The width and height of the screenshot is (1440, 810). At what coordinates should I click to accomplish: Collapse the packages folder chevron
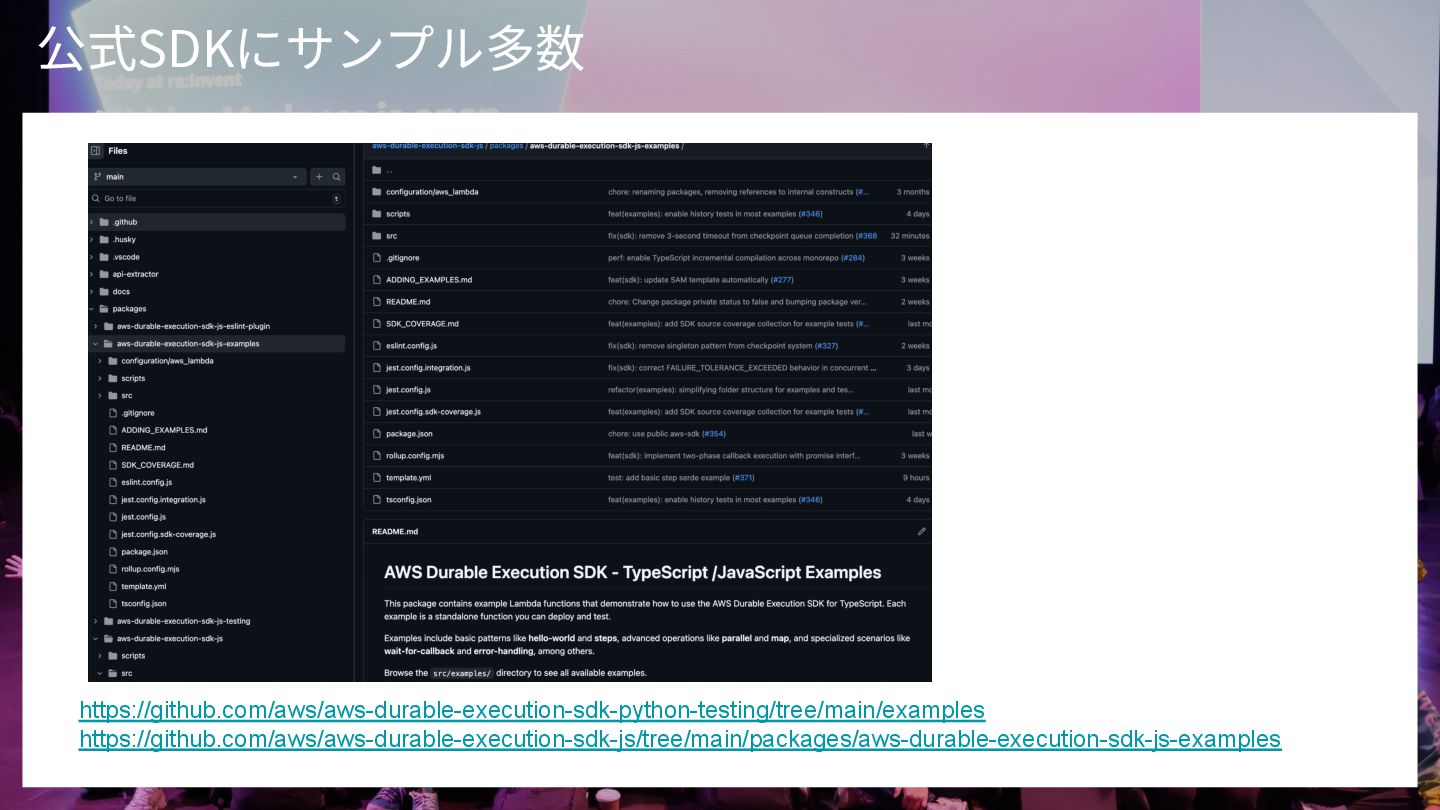tap(92, 309)
